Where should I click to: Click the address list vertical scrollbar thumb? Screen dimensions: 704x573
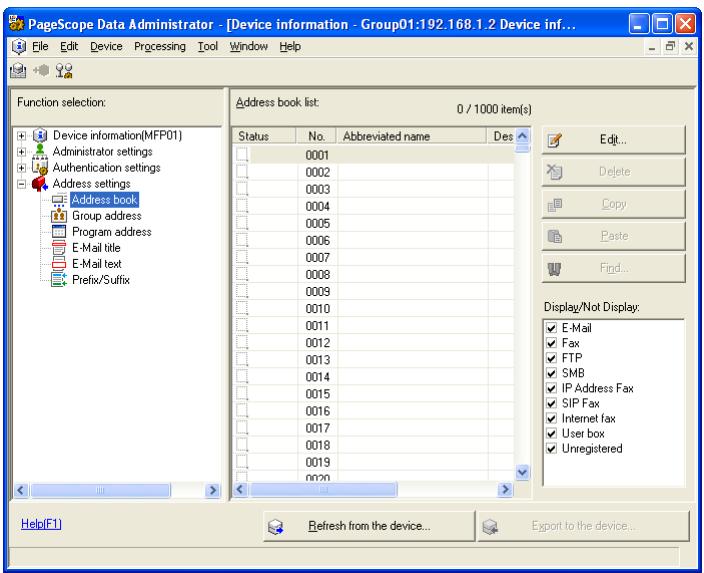[522, 148]
